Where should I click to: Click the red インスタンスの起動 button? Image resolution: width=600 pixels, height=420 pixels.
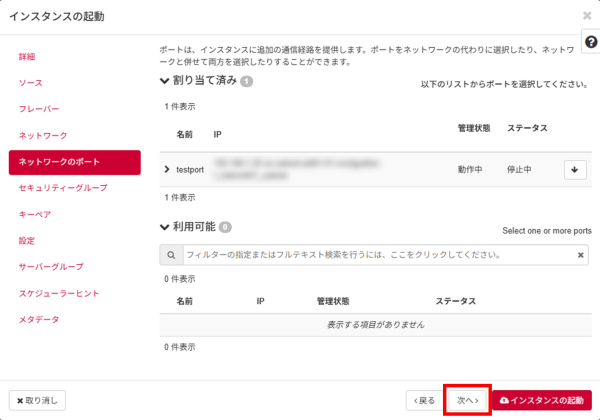[542, 400]
